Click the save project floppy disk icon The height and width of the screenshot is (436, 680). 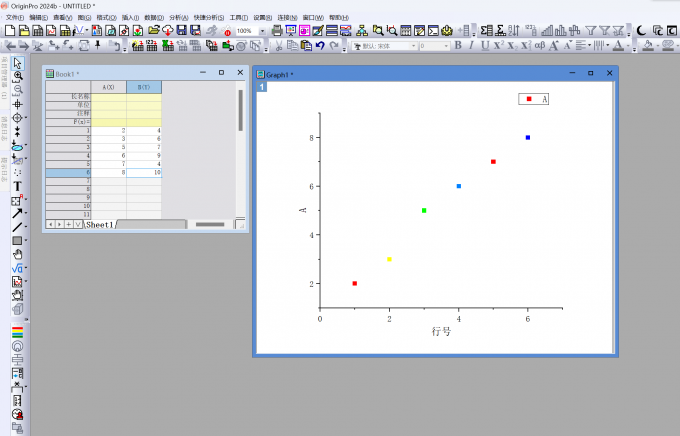point(181,30)
